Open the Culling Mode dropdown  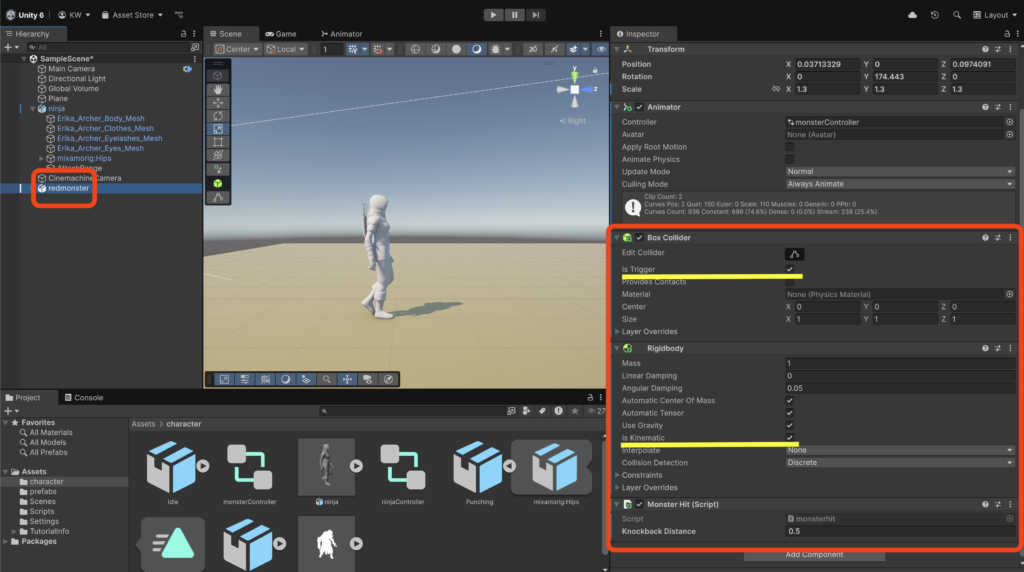(x=900, y=184)
